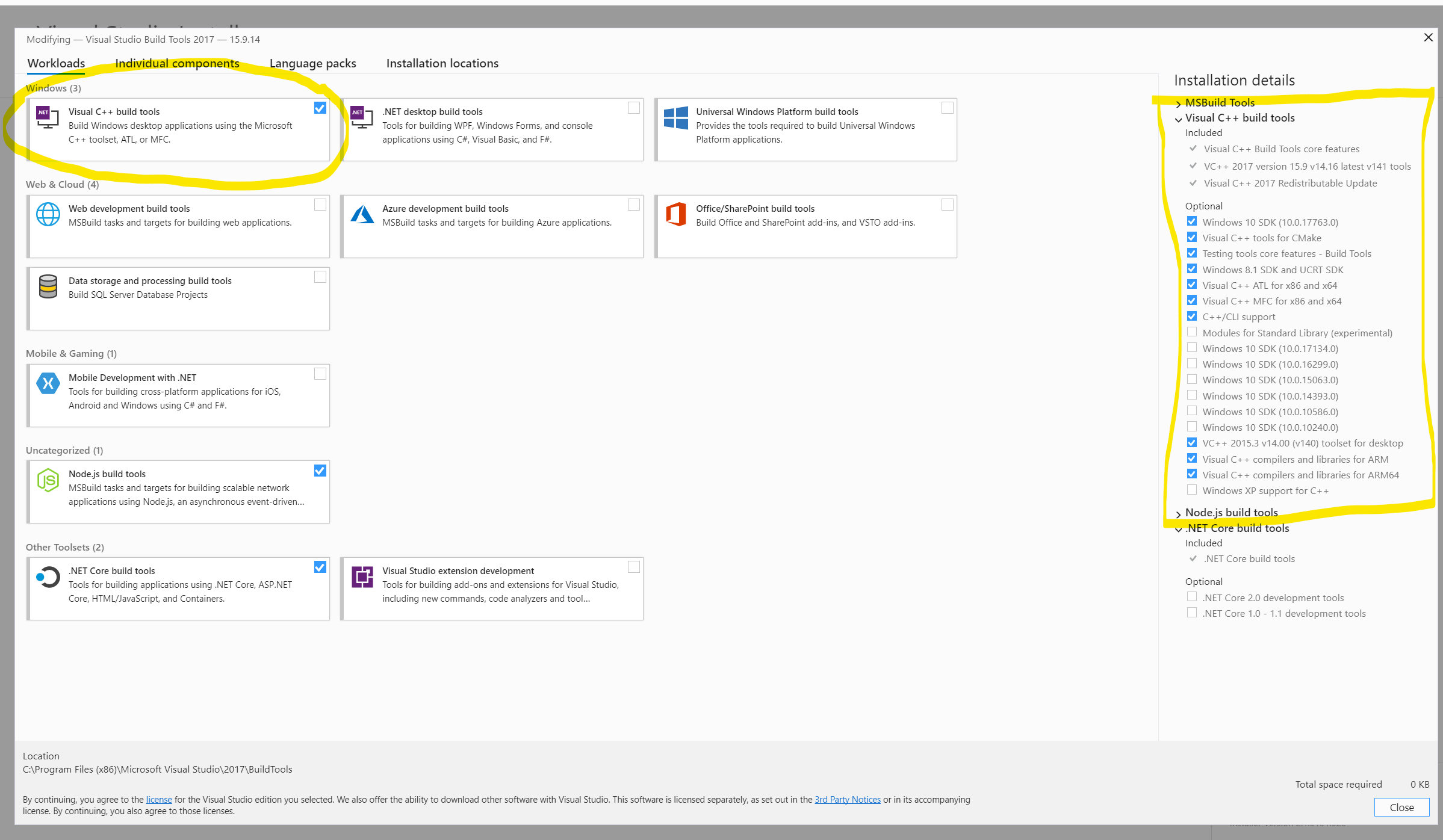
Task: Check the Universal Windows Platform build tools workload
Action: coord(948,108)
